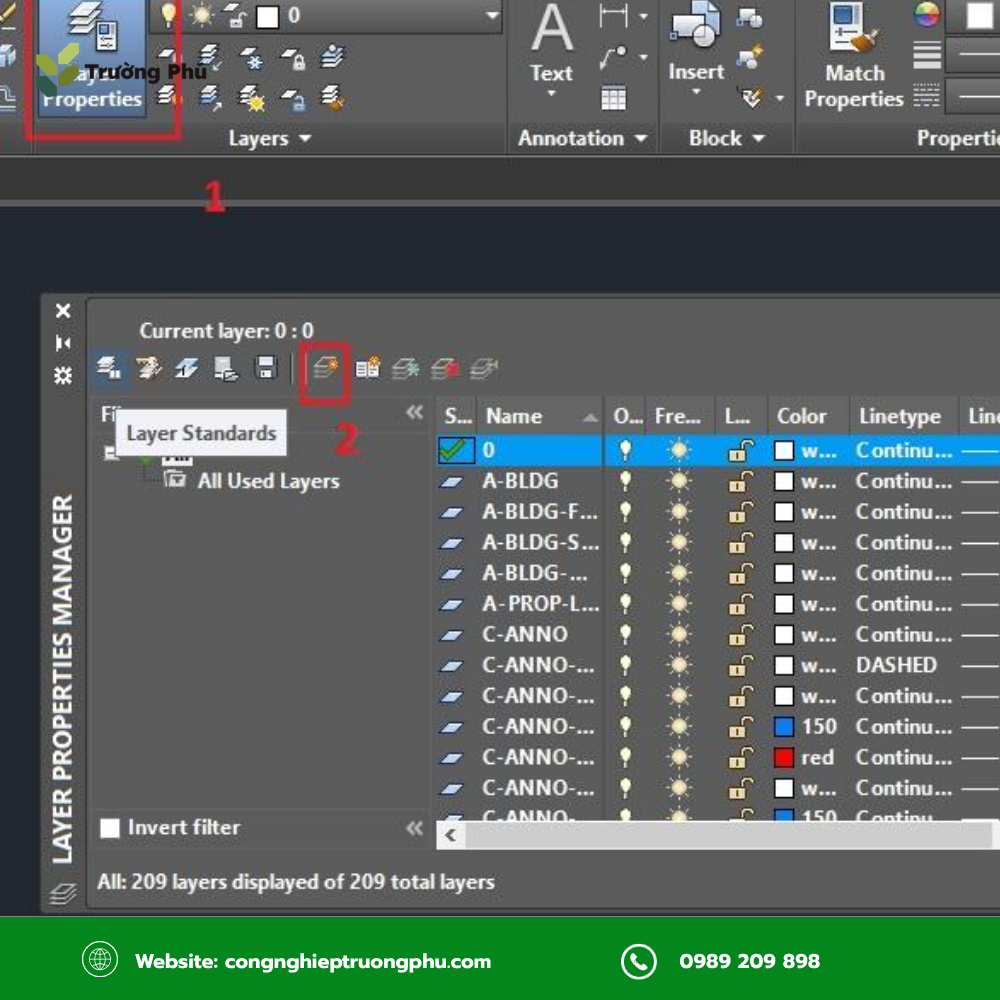Toggle On bulb for C-ANNO layer
This screenshot has height=1000, width=1000.
pyautogui.click(x=626, y=635)
